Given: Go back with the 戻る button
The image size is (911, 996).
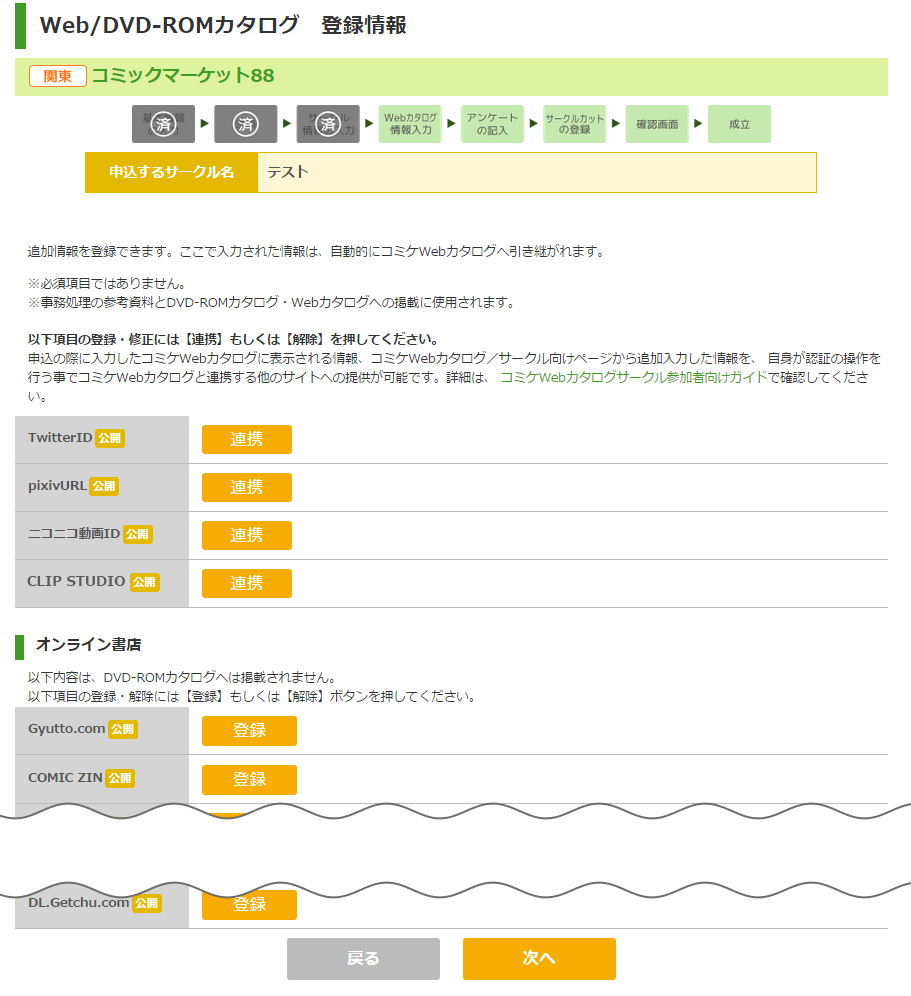Looking at the screenshot, I should pos(363,959).
